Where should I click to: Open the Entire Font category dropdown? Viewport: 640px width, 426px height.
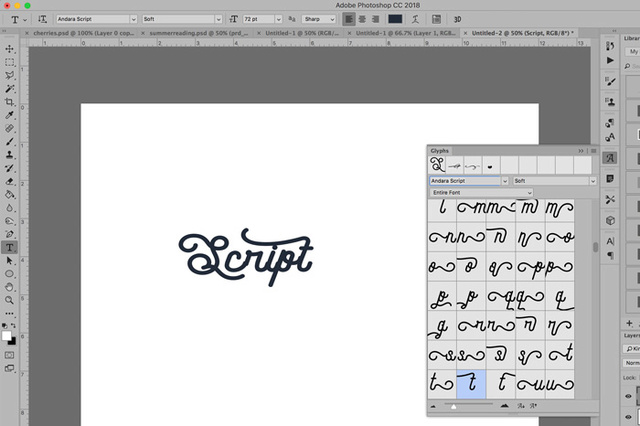point(481,192)
